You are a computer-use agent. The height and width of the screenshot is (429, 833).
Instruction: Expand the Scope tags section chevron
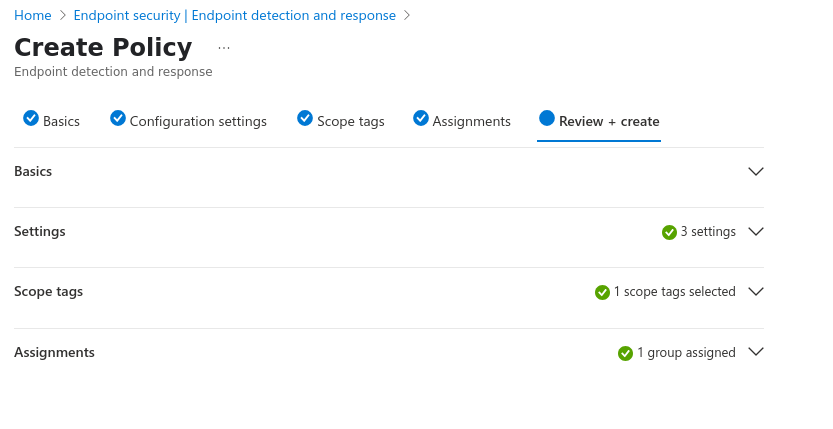pyautogui.click(x=756, y=292)
